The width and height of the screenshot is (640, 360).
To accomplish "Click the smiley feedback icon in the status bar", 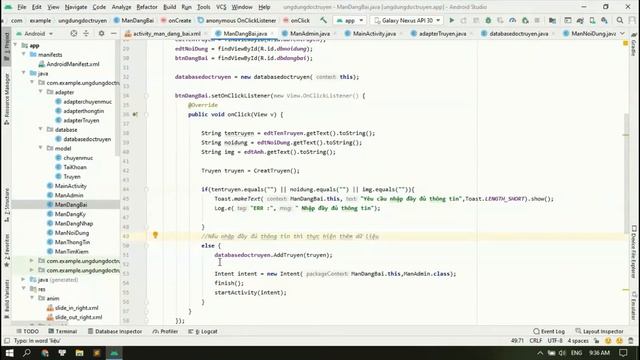I will [x=608, y=341].
